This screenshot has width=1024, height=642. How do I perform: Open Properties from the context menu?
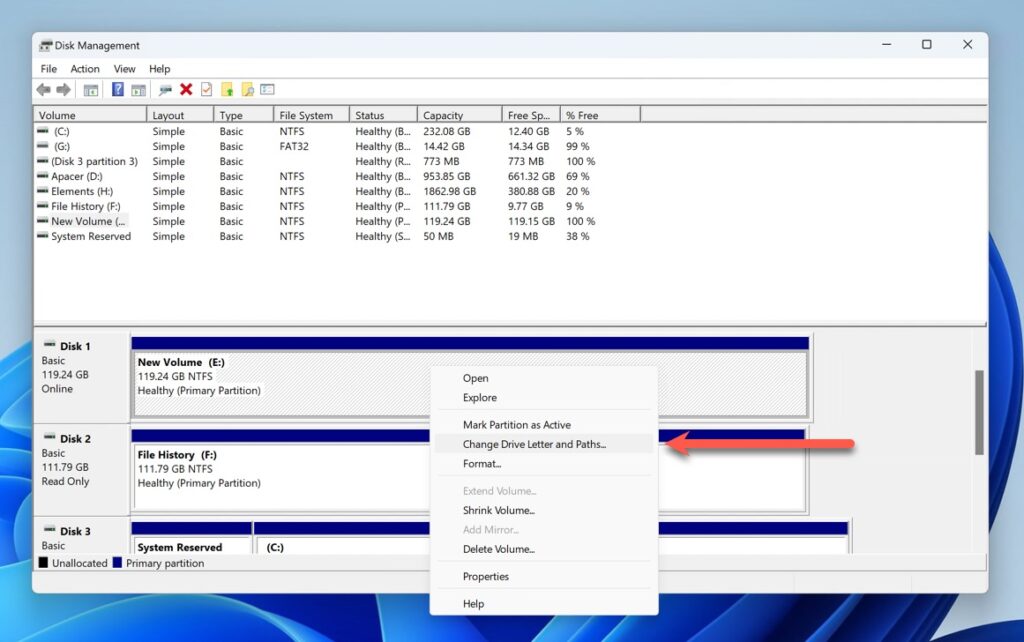click(485, 576)
